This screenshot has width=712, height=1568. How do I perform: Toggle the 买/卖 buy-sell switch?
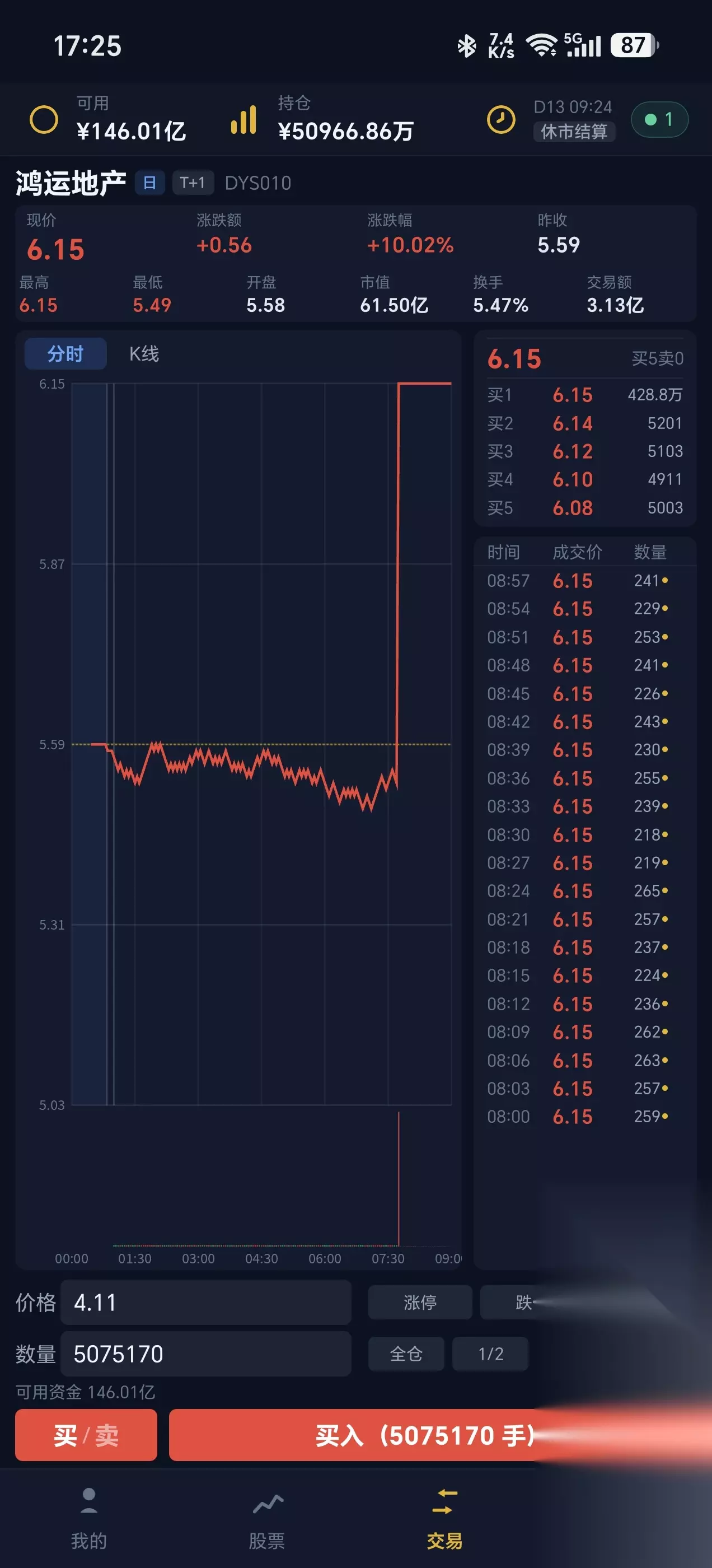coord(86,1435)
